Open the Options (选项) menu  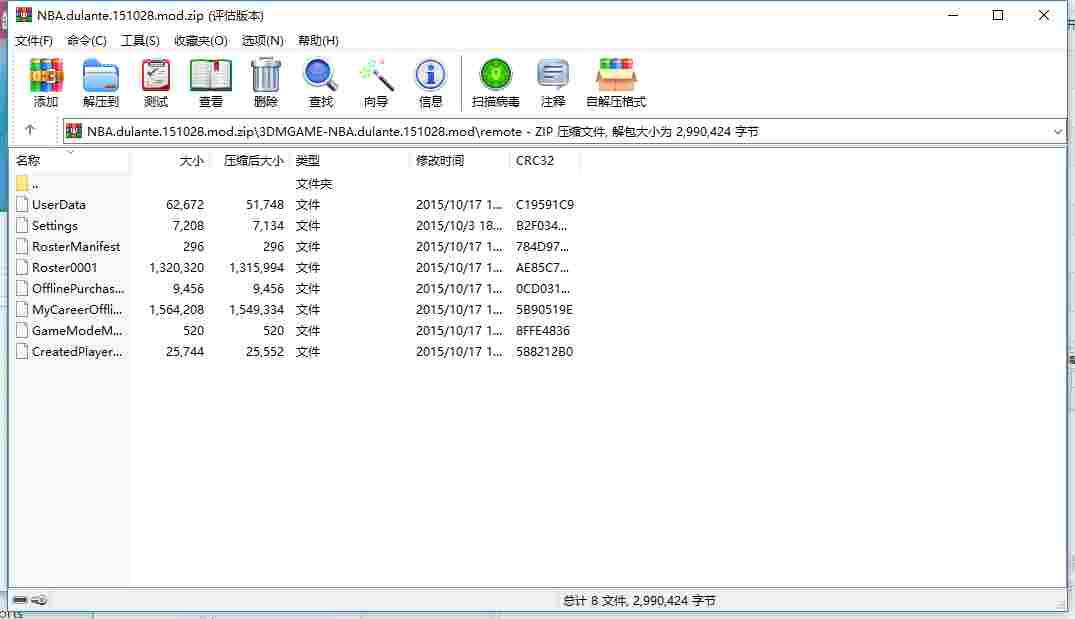pos(263,40)
